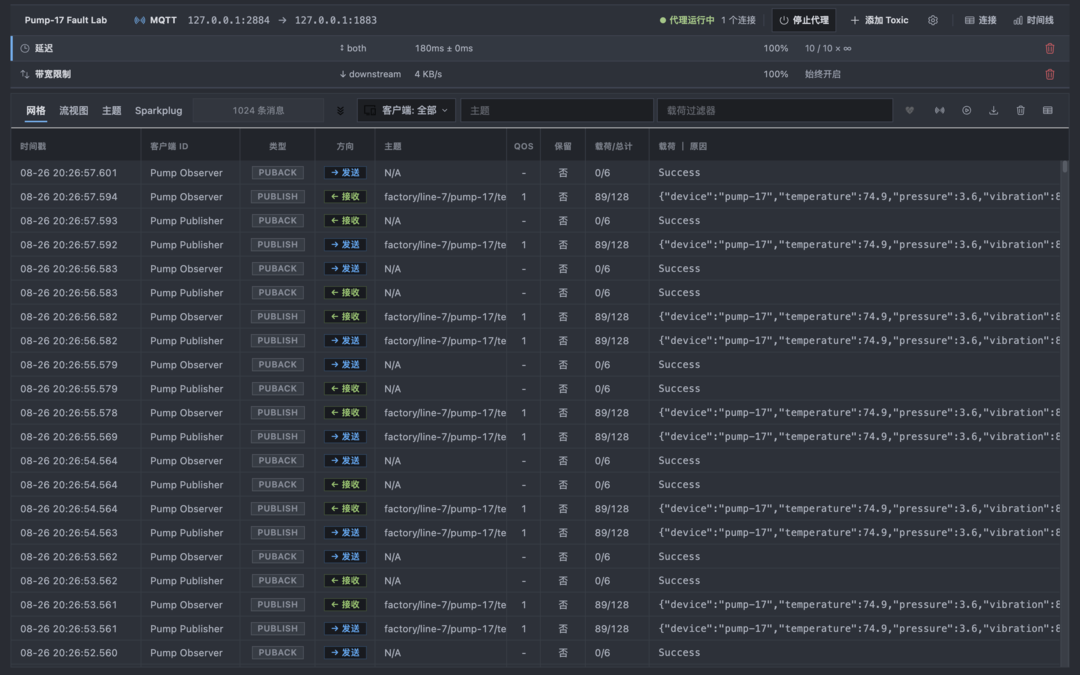The image size is (1080, 675).
Task: Select the 延迟 toxic row label
Action: 44,48
